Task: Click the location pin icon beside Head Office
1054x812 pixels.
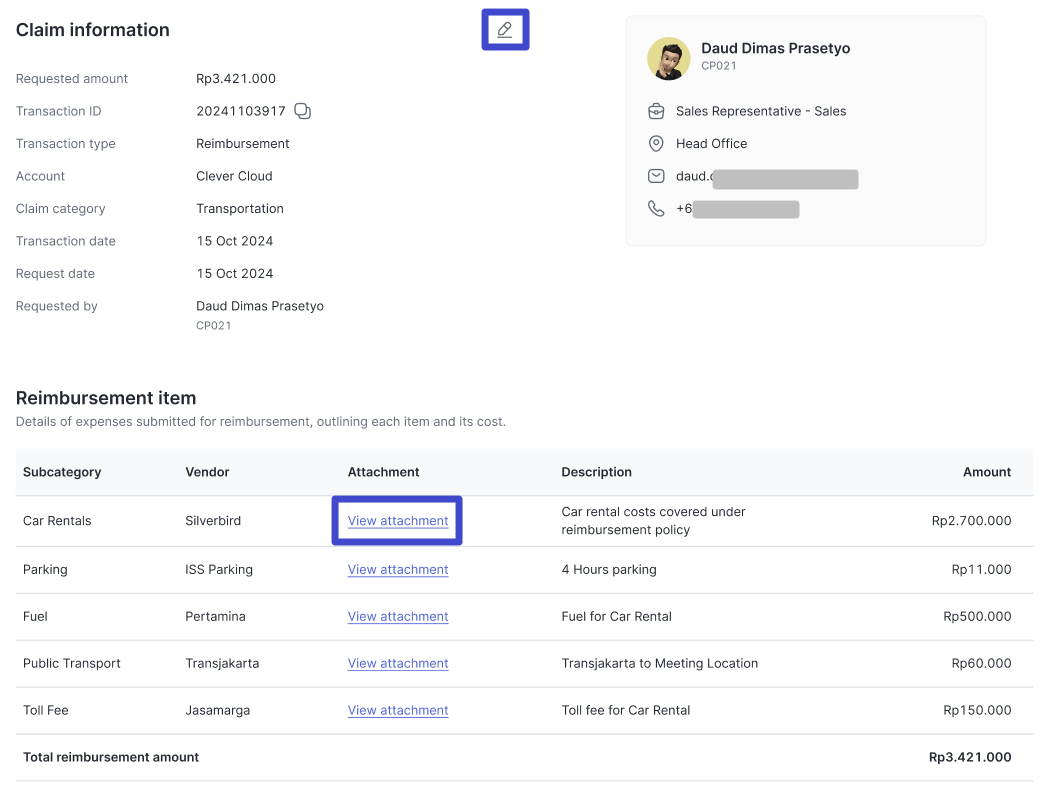Action: point(656,143)
